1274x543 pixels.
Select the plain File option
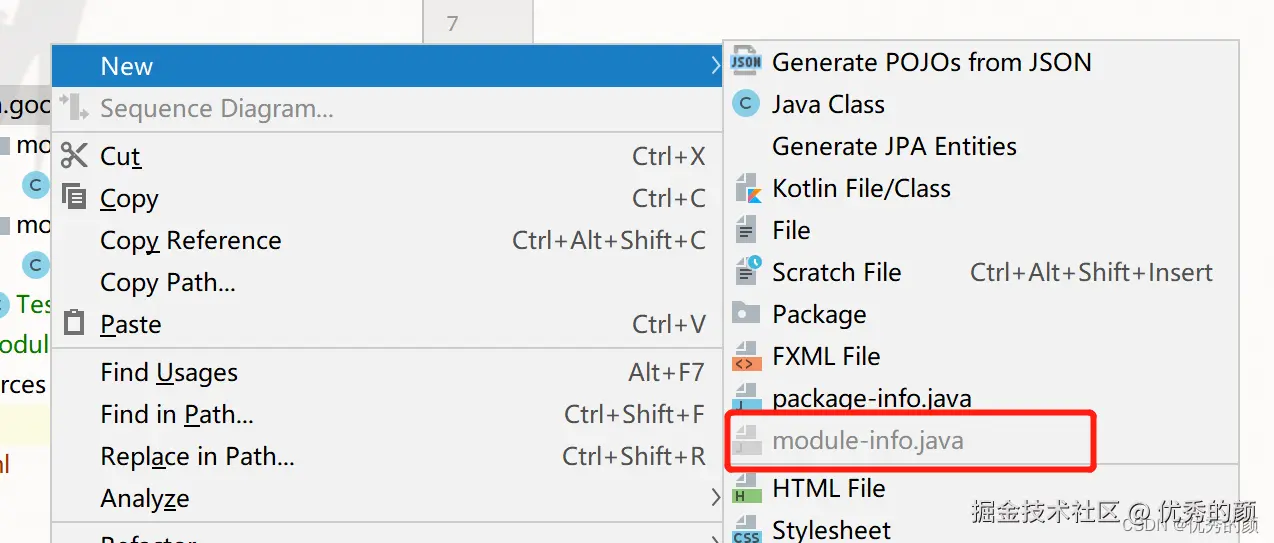pos(791,231)
